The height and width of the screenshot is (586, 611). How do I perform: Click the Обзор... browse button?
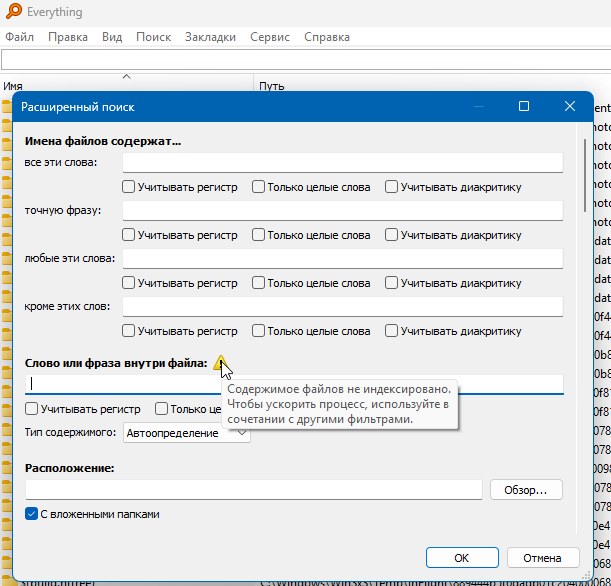click(526, 489)
